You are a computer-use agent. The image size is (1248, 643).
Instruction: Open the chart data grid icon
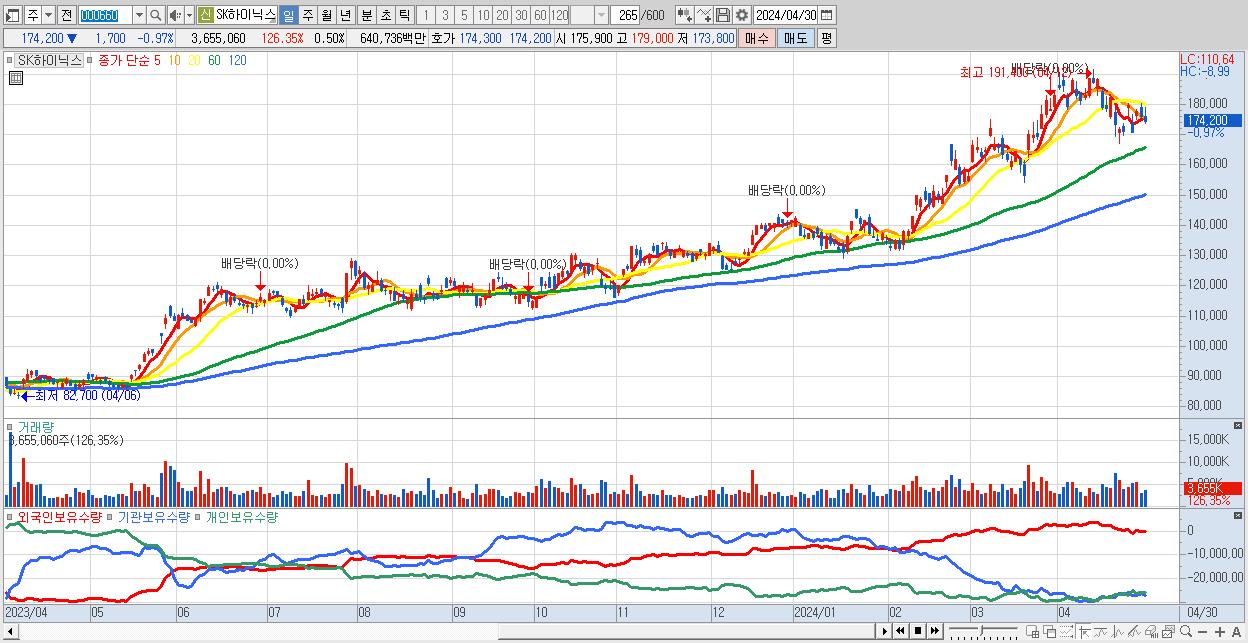16,78
